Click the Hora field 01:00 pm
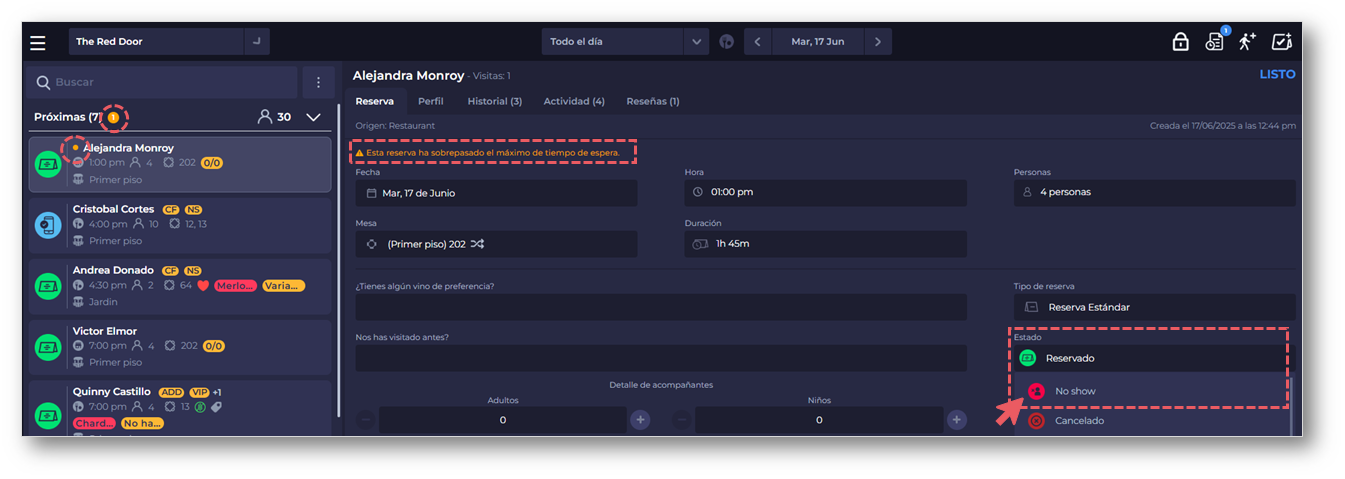Image resolution: width=1345 pixels, height=479 pixels. point(825,192)
